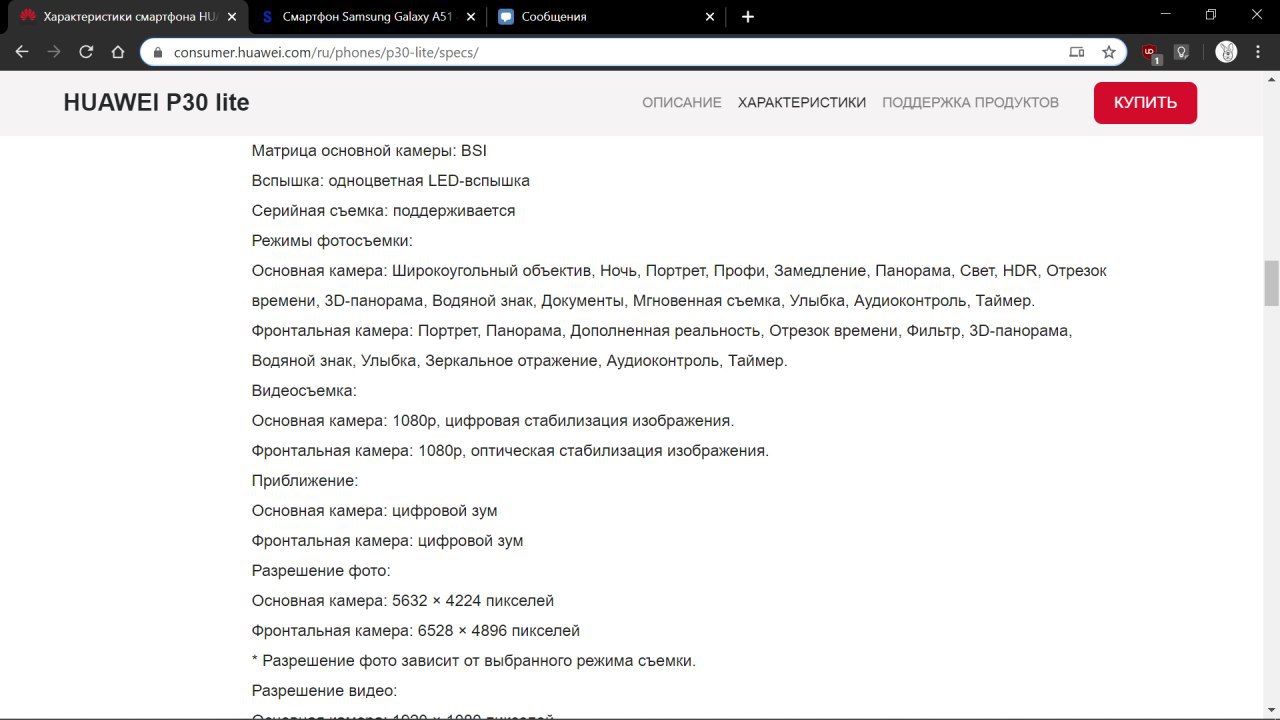1280x720 pixels.
Task: Go back to the previous page
Action: [x=22, y=52]
